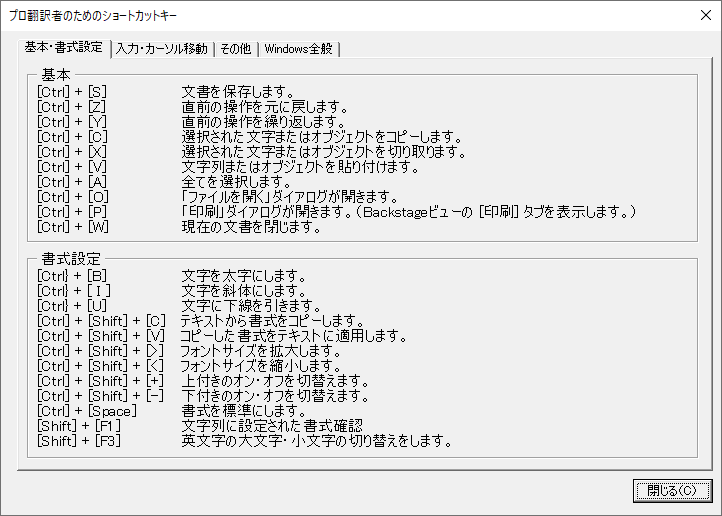Click the [Ctrl] + [Z] shortcut label
Viewport: 722px width, 516px height.
(x=71, y=107)
